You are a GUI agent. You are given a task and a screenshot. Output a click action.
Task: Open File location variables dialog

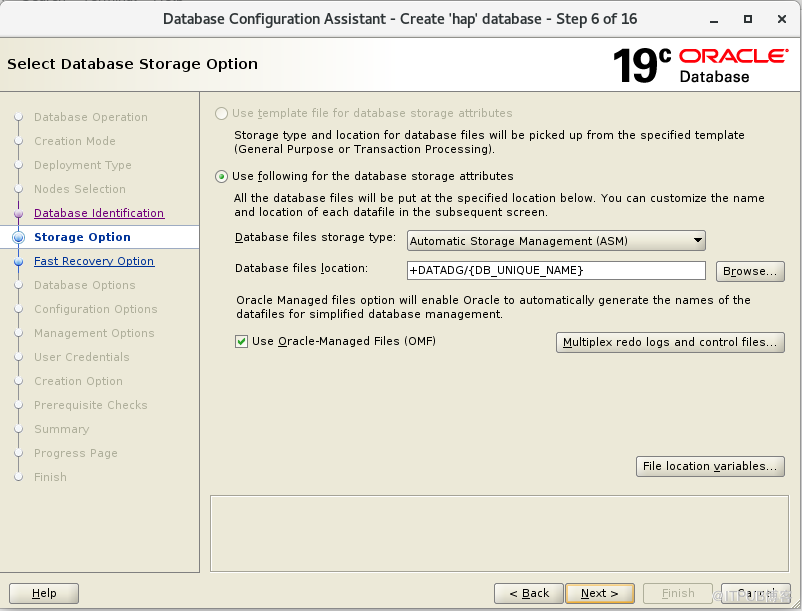coord(710,466)
